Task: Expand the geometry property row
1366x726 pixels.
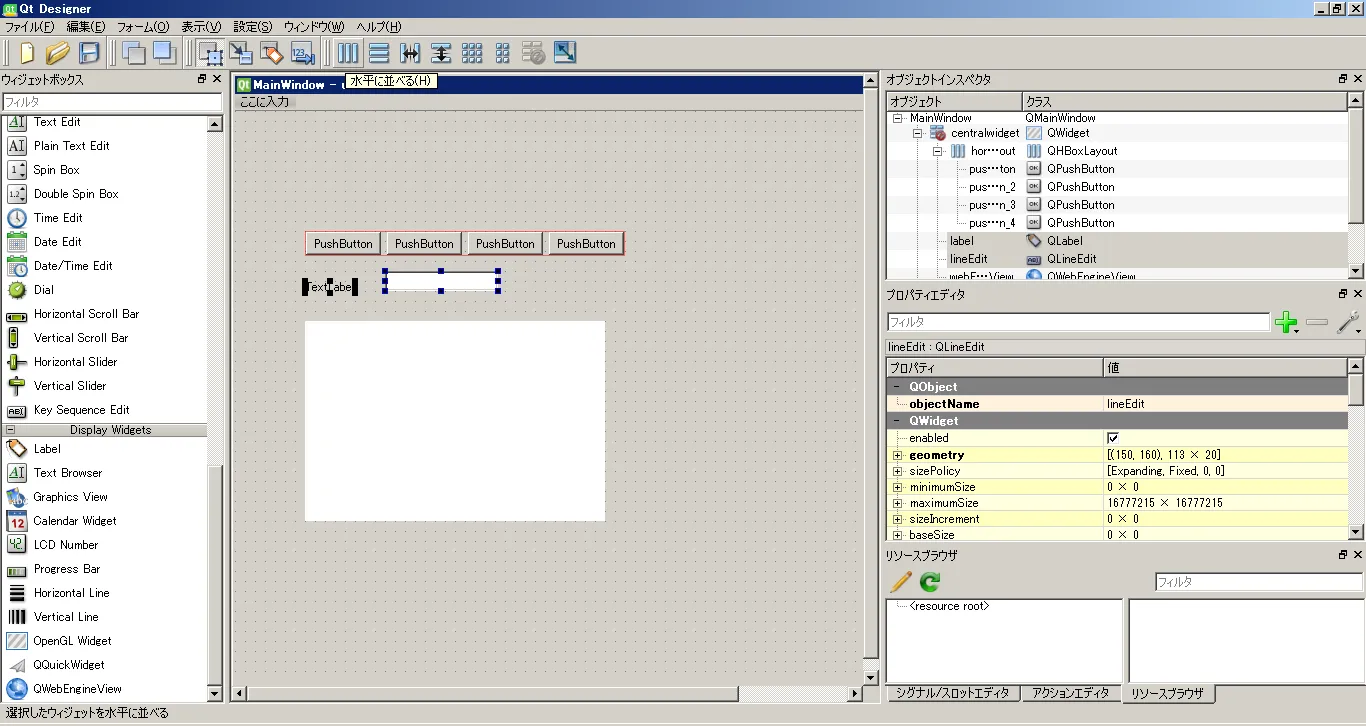Action: click(x=897, y=455)
